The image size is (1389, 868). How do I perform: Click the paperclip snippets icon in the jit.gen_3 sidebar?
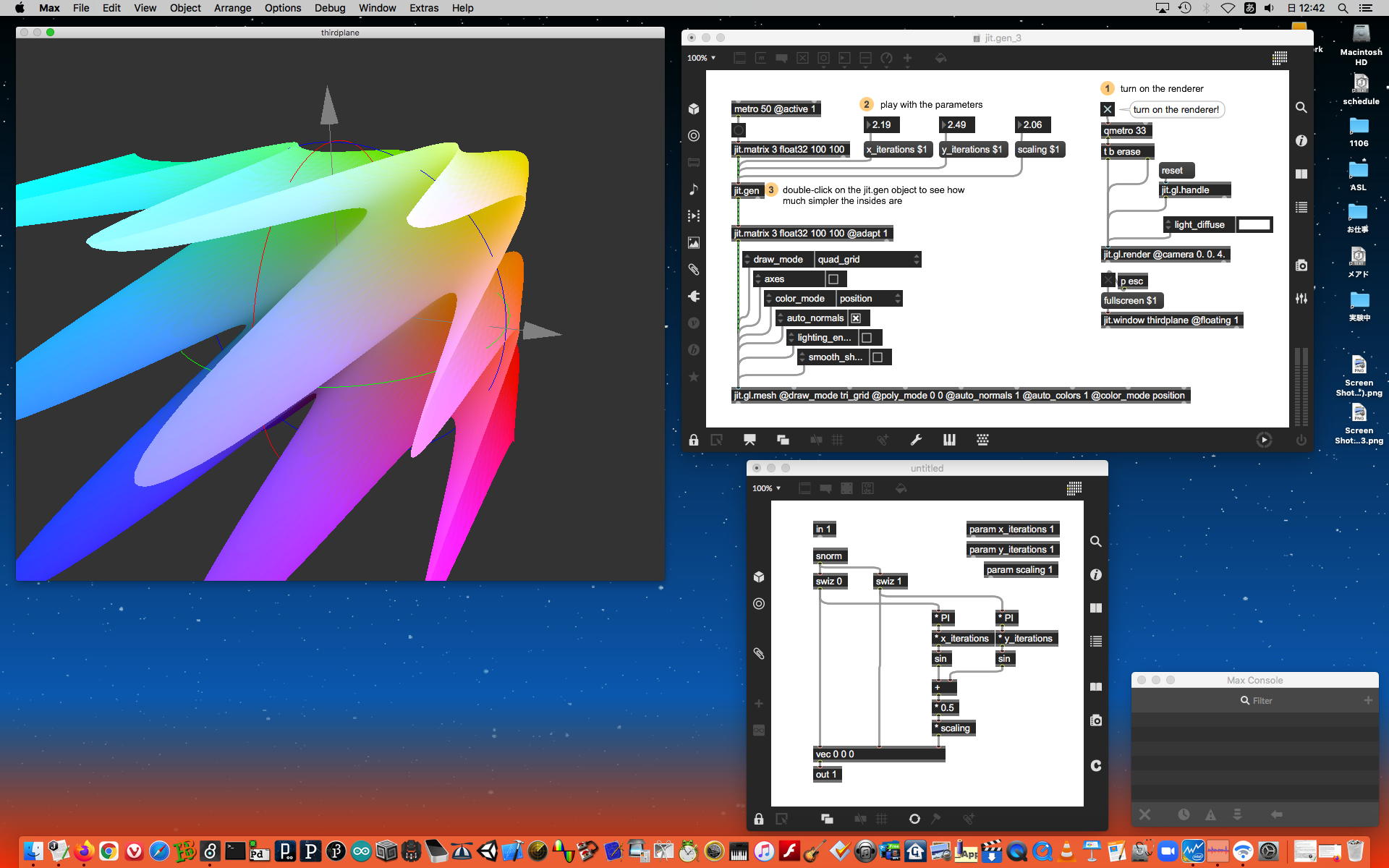(x=694, y=269)
